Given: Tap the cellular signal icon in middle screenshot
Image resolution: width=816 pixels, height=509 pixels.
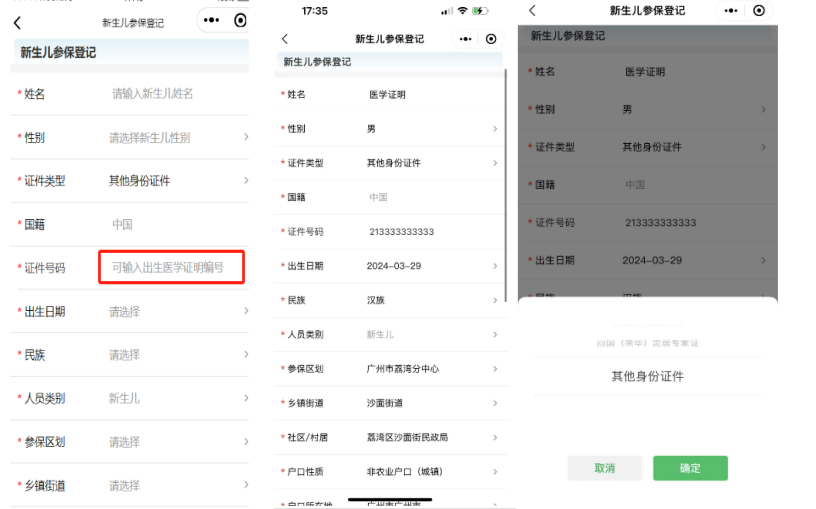Looking at the screenshot, I should [447, 11].
